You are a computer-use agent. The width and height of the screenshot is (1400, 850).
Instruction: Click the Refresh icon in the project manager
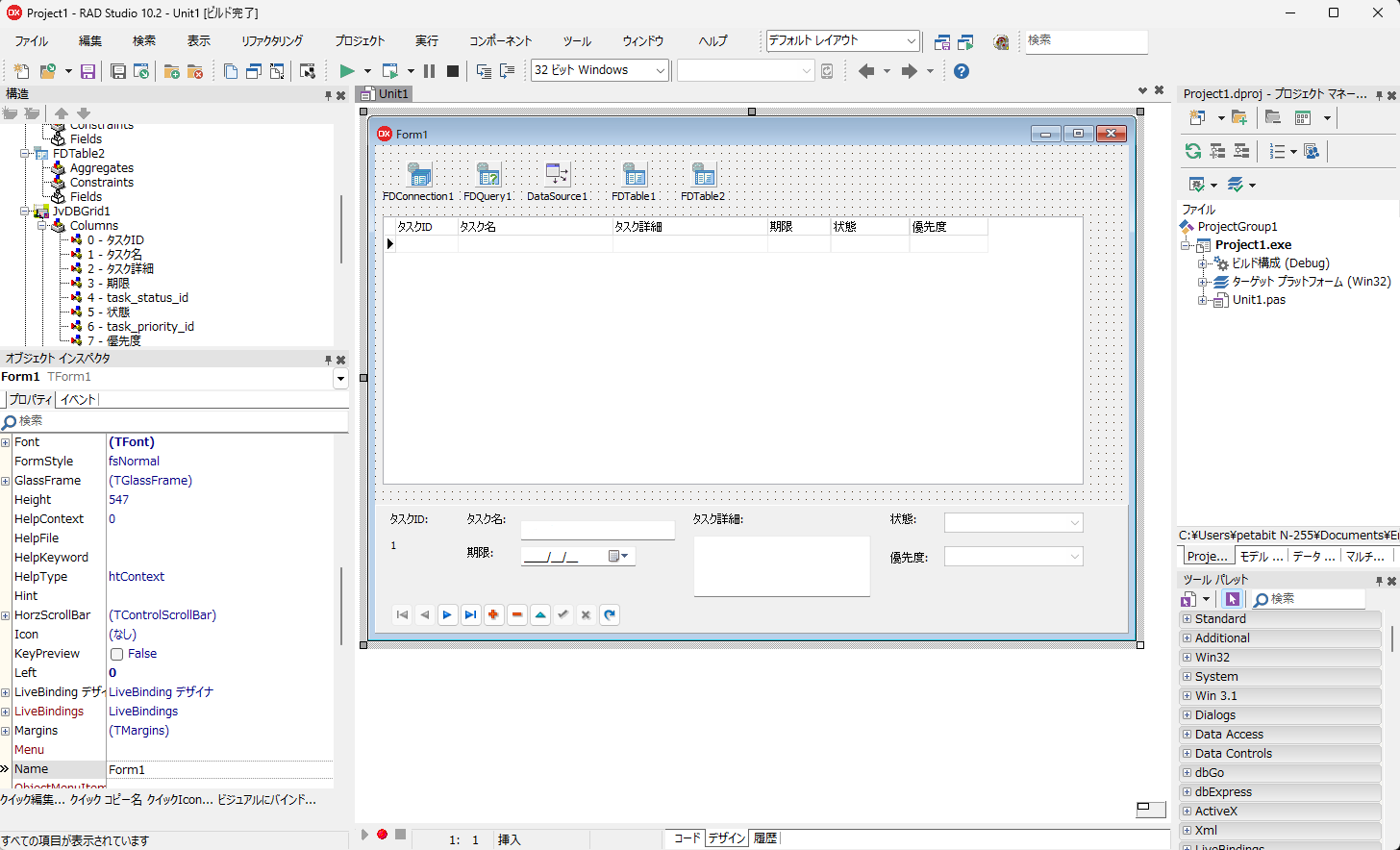tap(1192, 151)
